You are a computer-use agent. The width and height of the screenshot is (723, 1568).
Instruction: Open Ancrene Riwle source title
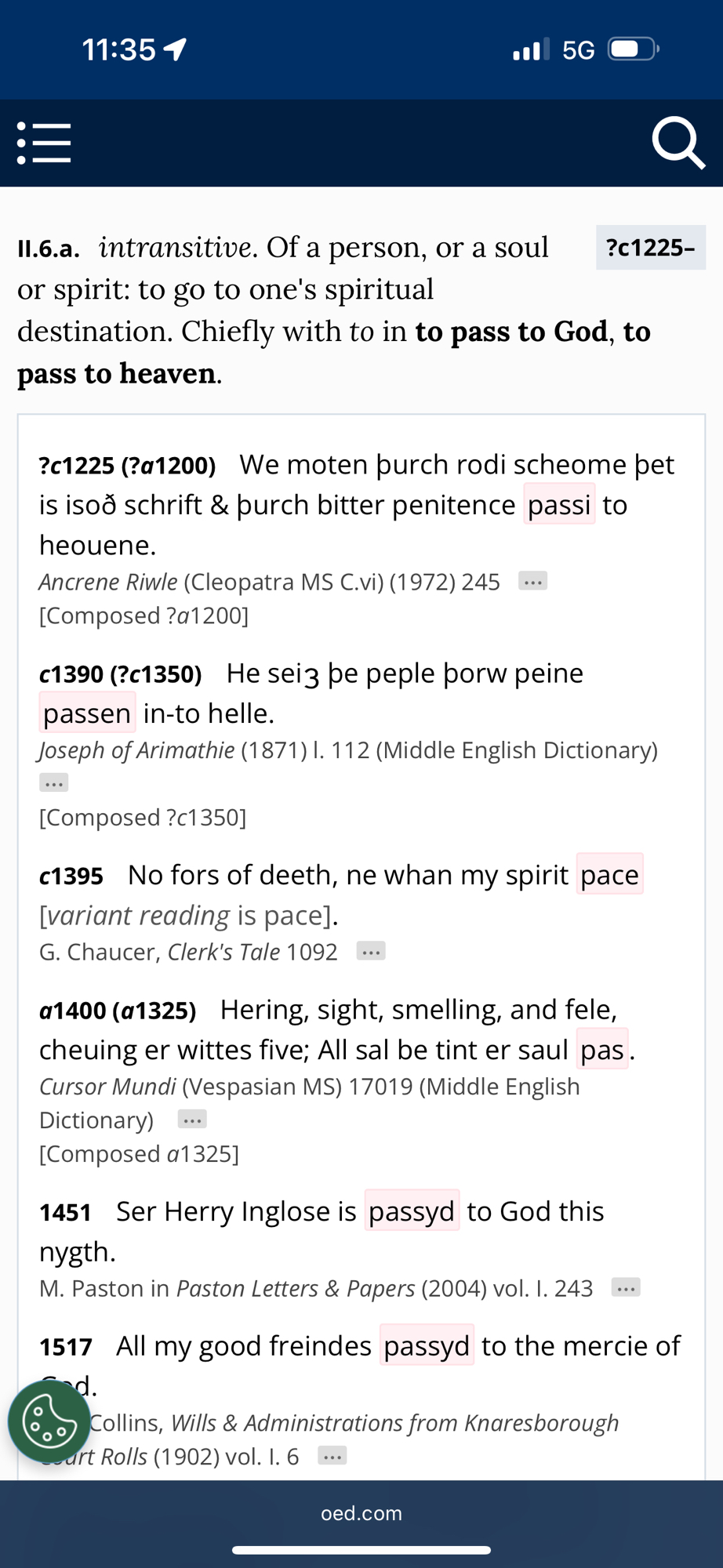click(108, 582)
